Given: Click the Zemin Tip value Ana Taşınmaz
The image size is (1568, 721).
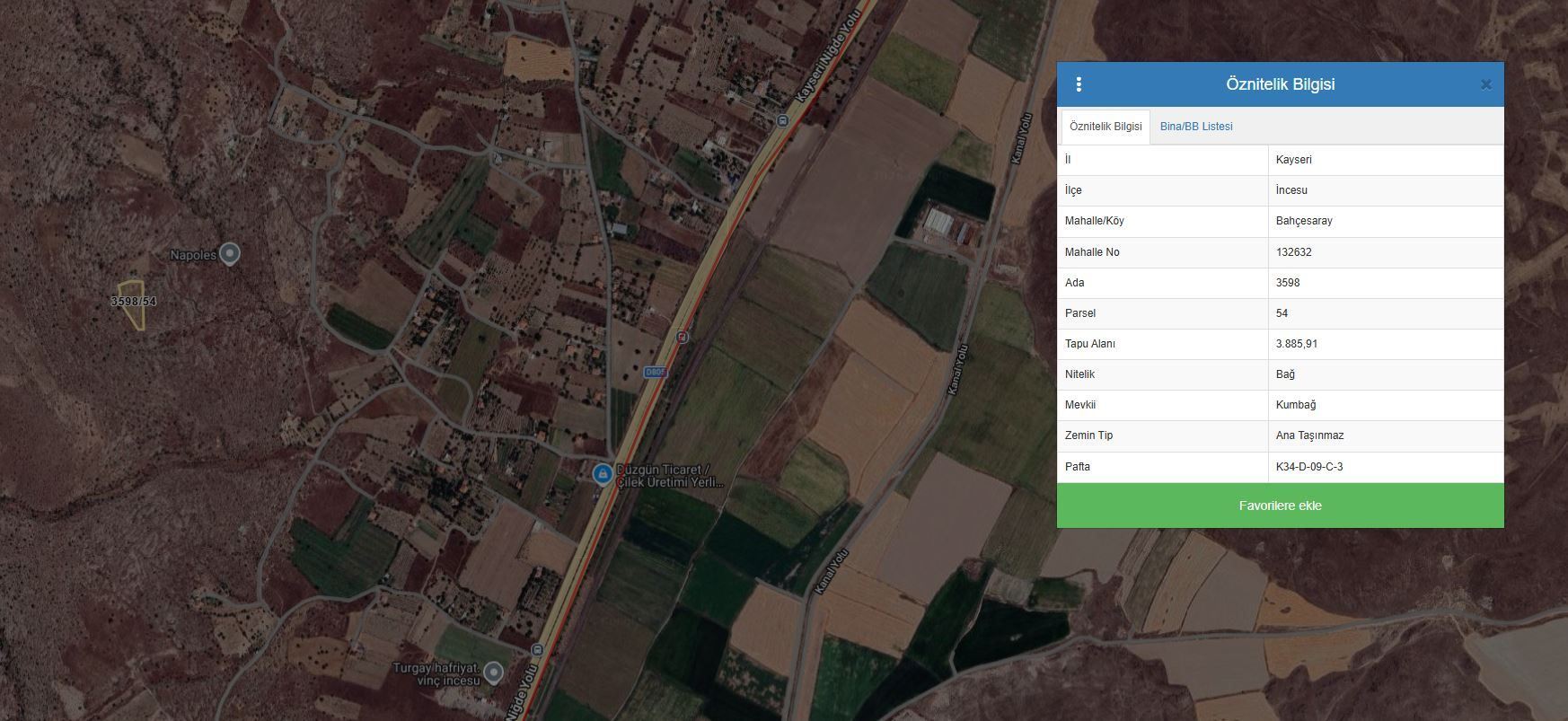Looking at the screenshot, I should tap(1309, 435).
